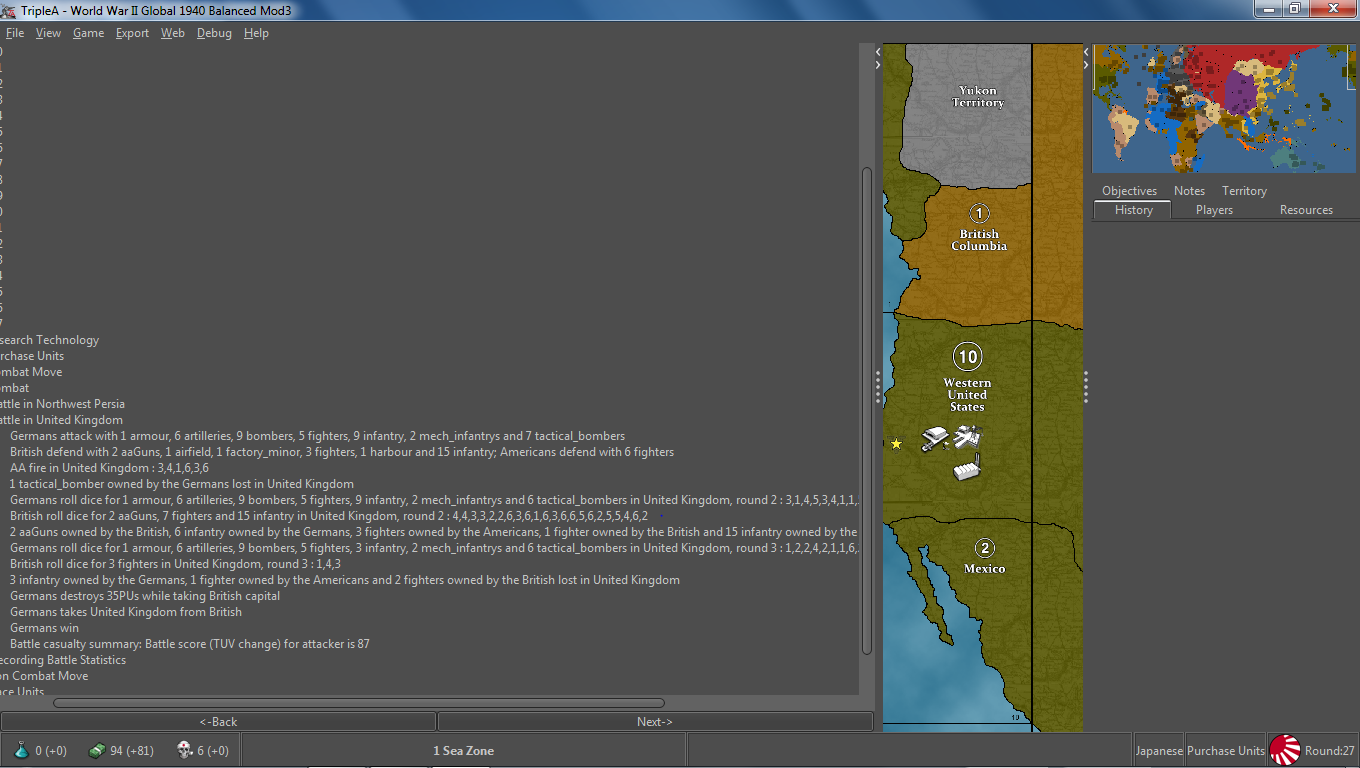Open the Game menu

[88, 33]
